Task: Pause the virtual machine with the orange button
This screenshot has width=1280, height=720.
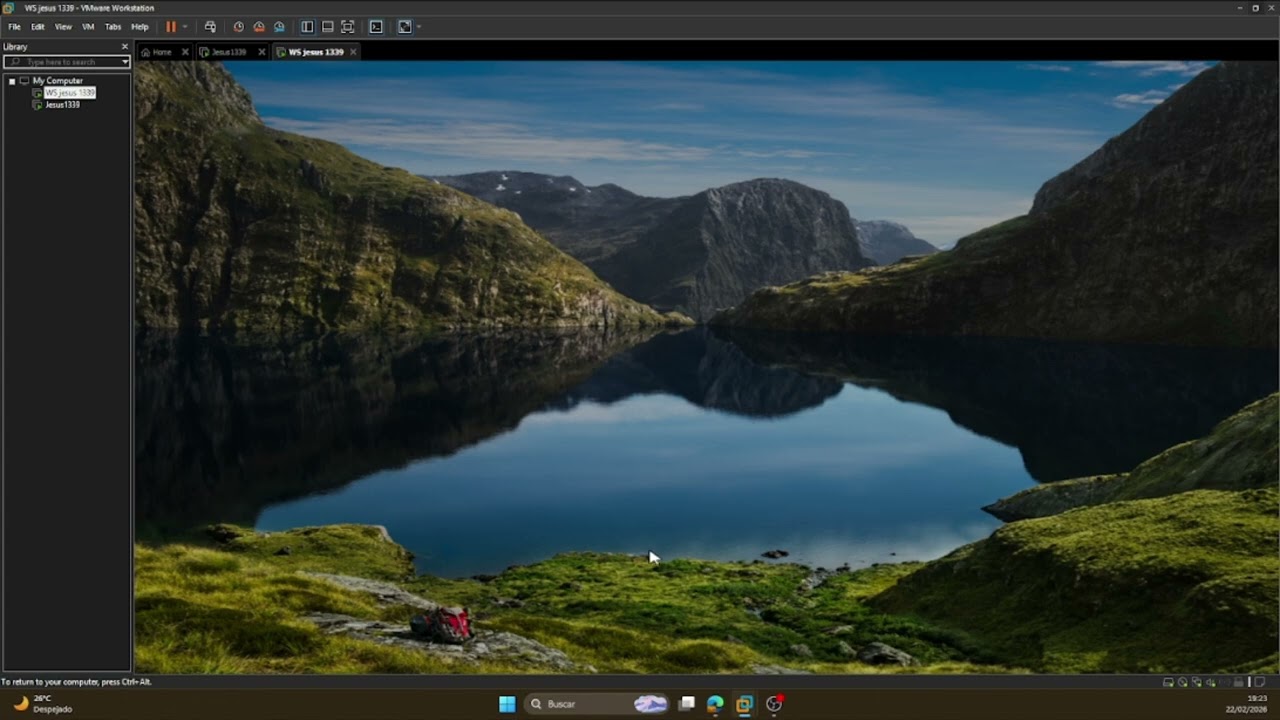Action: 171,27
